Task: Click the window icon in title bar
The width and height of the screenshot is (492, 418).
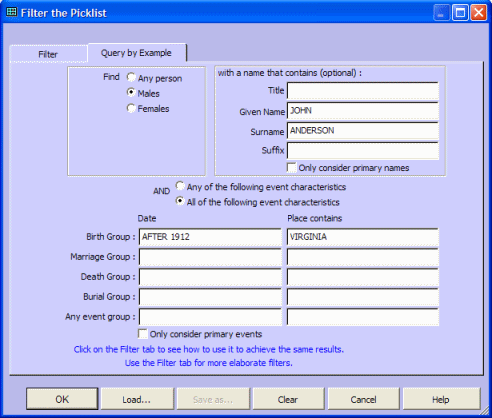Action: 11,12
